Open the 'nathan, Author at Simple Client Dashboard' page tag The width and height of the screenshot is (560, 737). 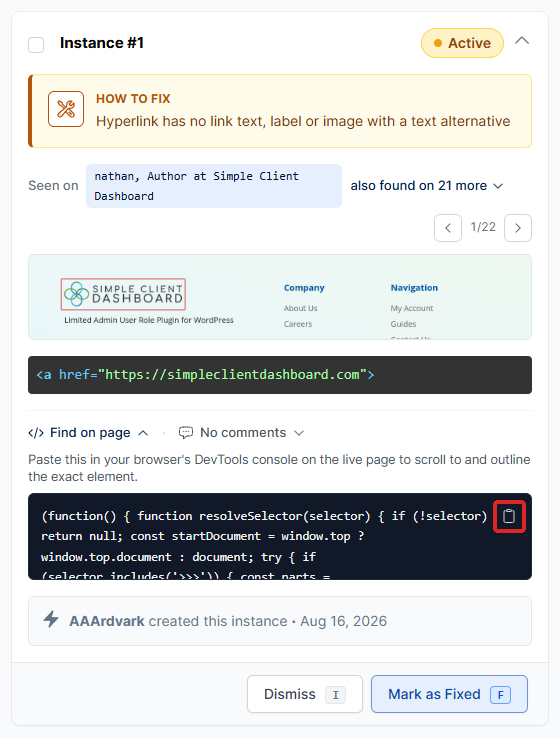pos(214,186)
